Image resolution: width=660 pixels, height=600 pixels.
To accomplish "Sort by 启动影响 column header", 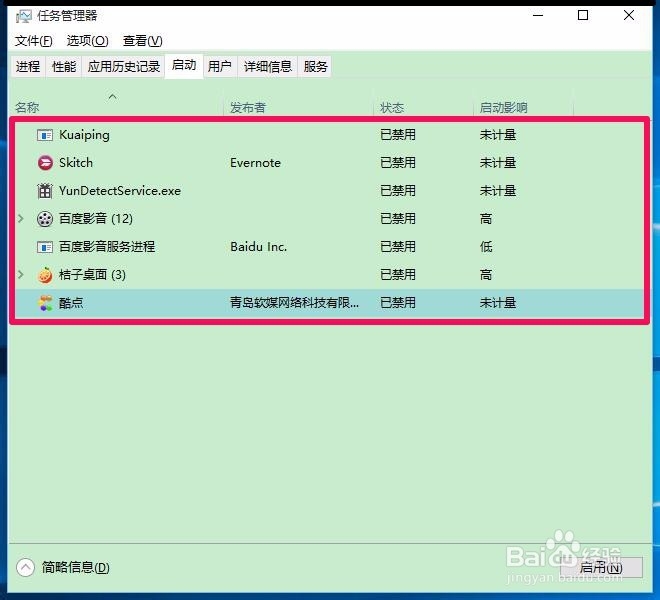I will (x=503, y=108).
